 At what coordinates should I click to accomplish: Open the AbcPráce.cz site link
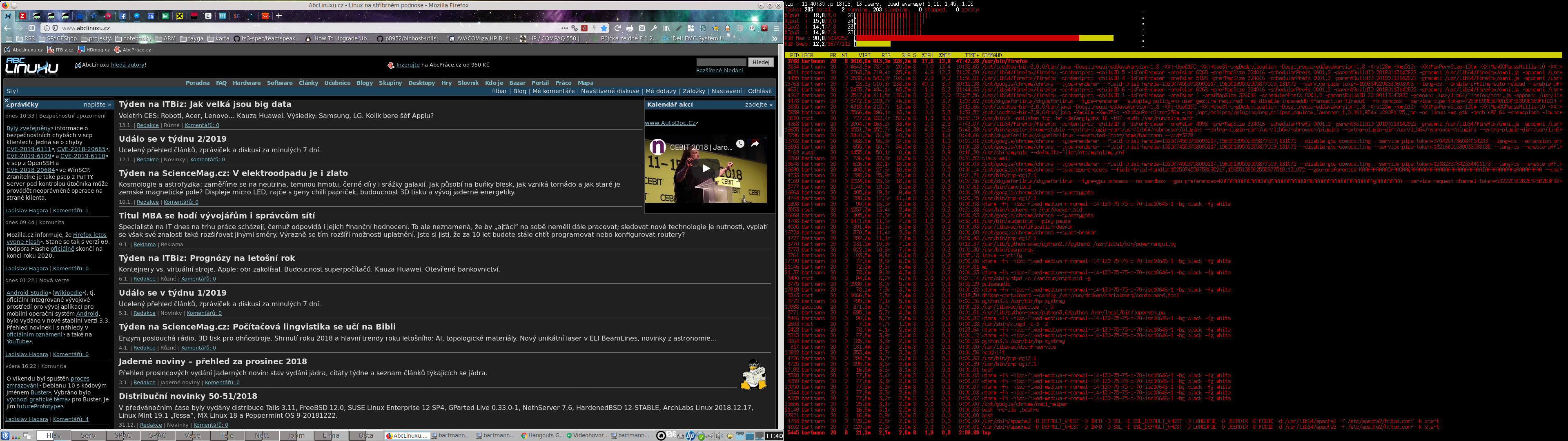coord(133,50)
